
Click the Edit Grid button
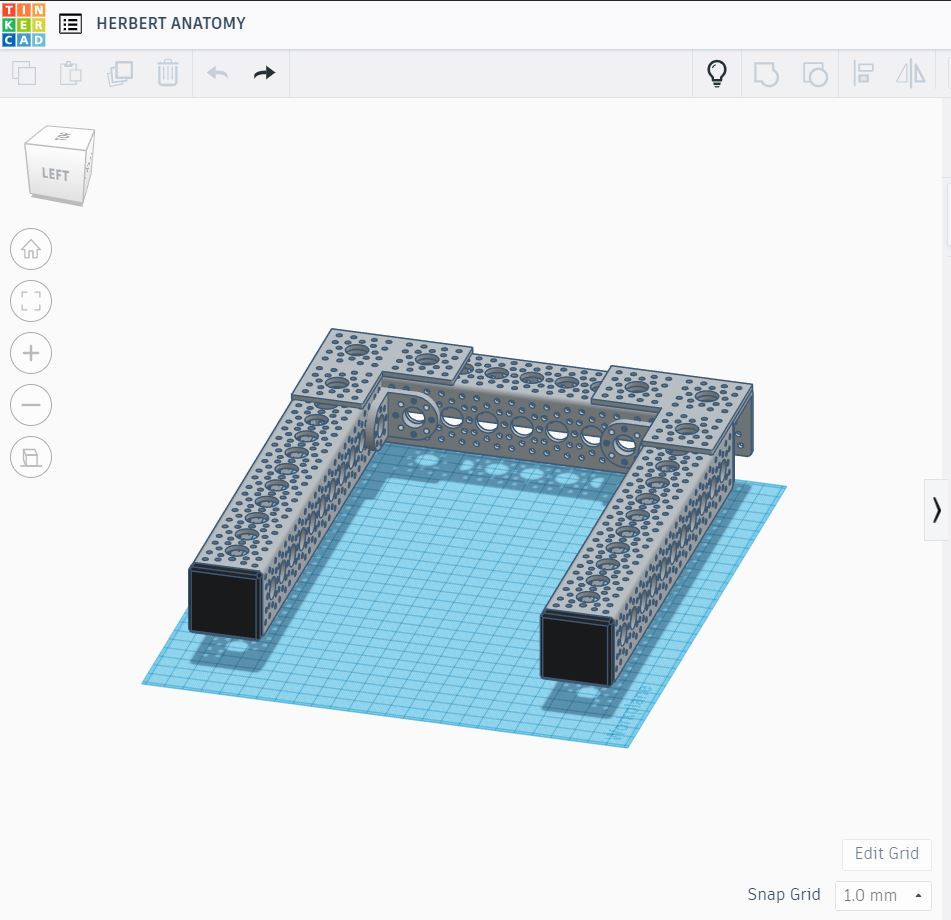(x=887, y=853)
